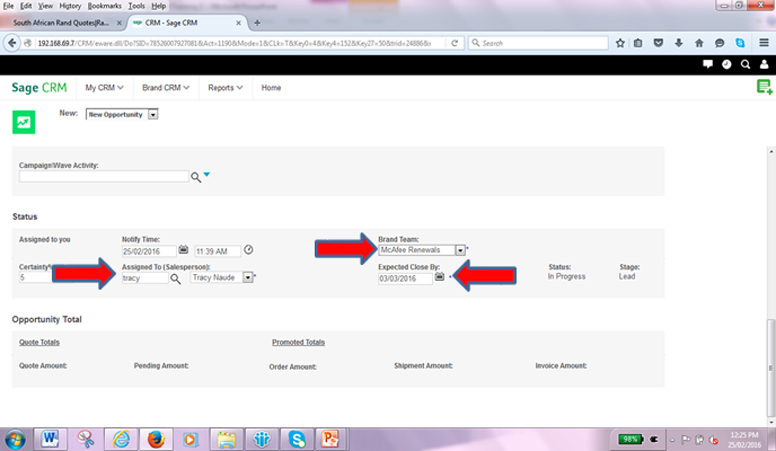Close the CRM - Sage CRM tab
Screen dimensions: 776x451
(x=239, y=23)
